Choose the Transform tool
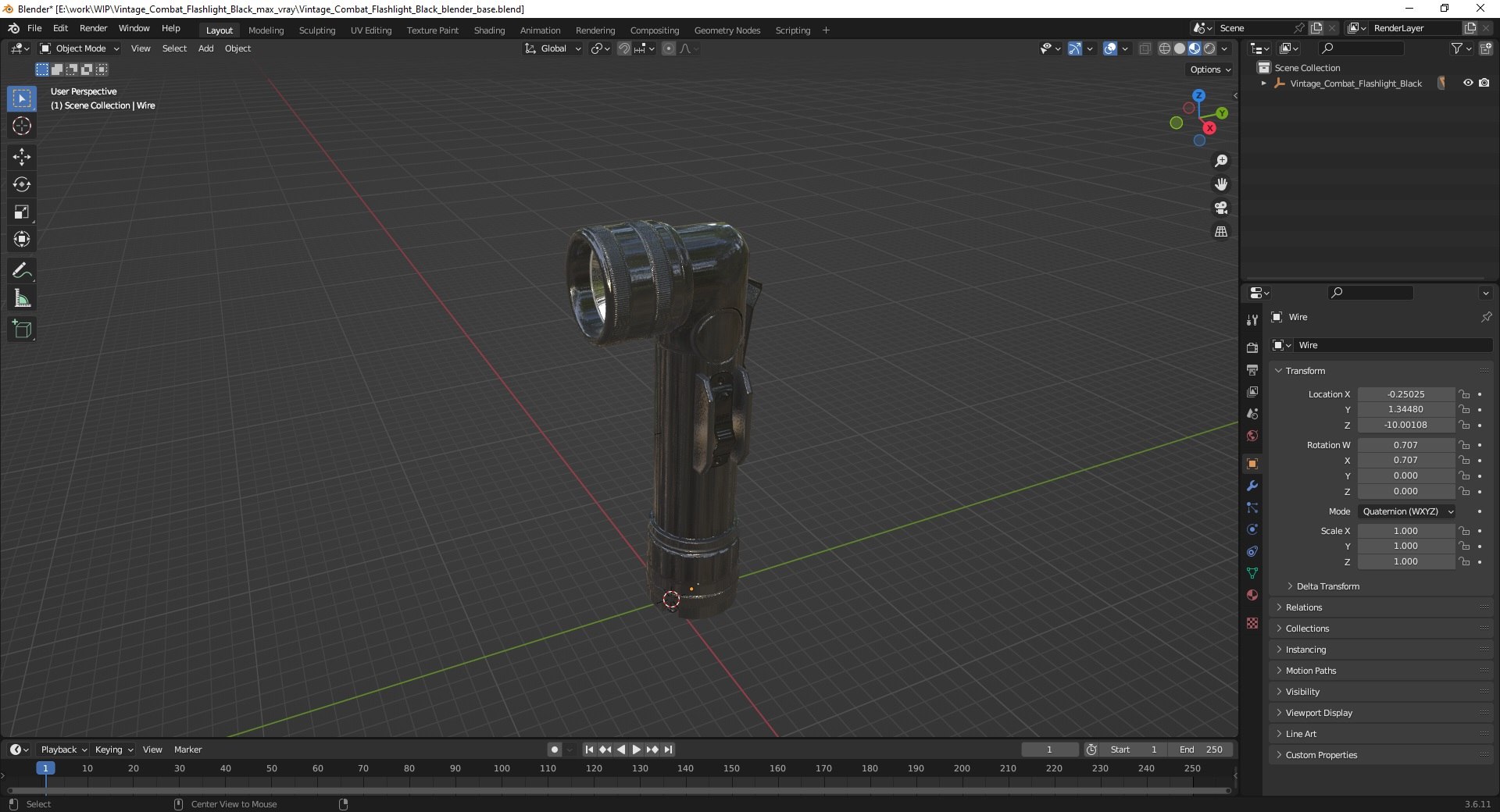Screen dimensions: 1500x812 [22, 239]
